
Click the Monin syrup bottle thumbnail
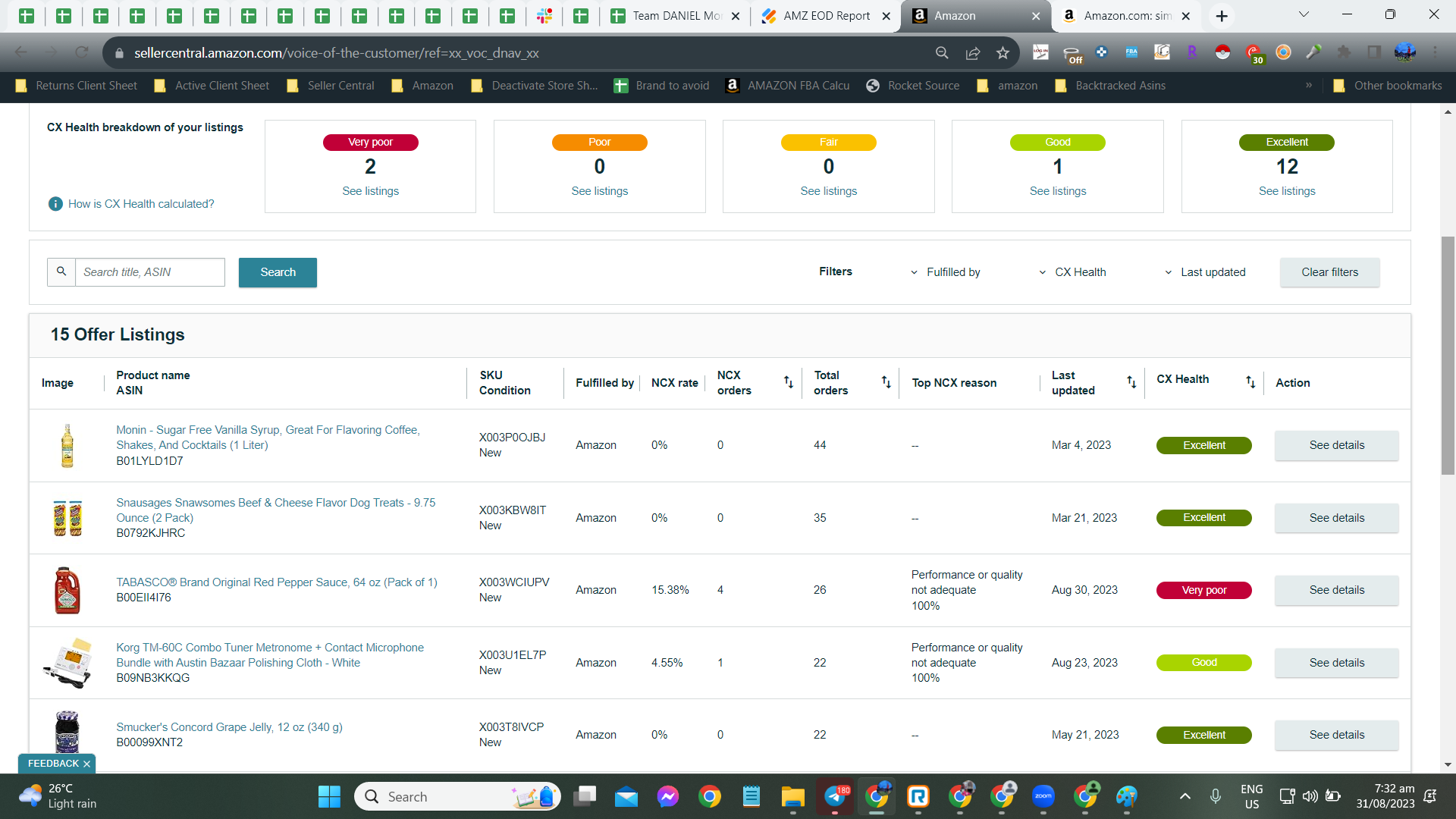[67, 445]
